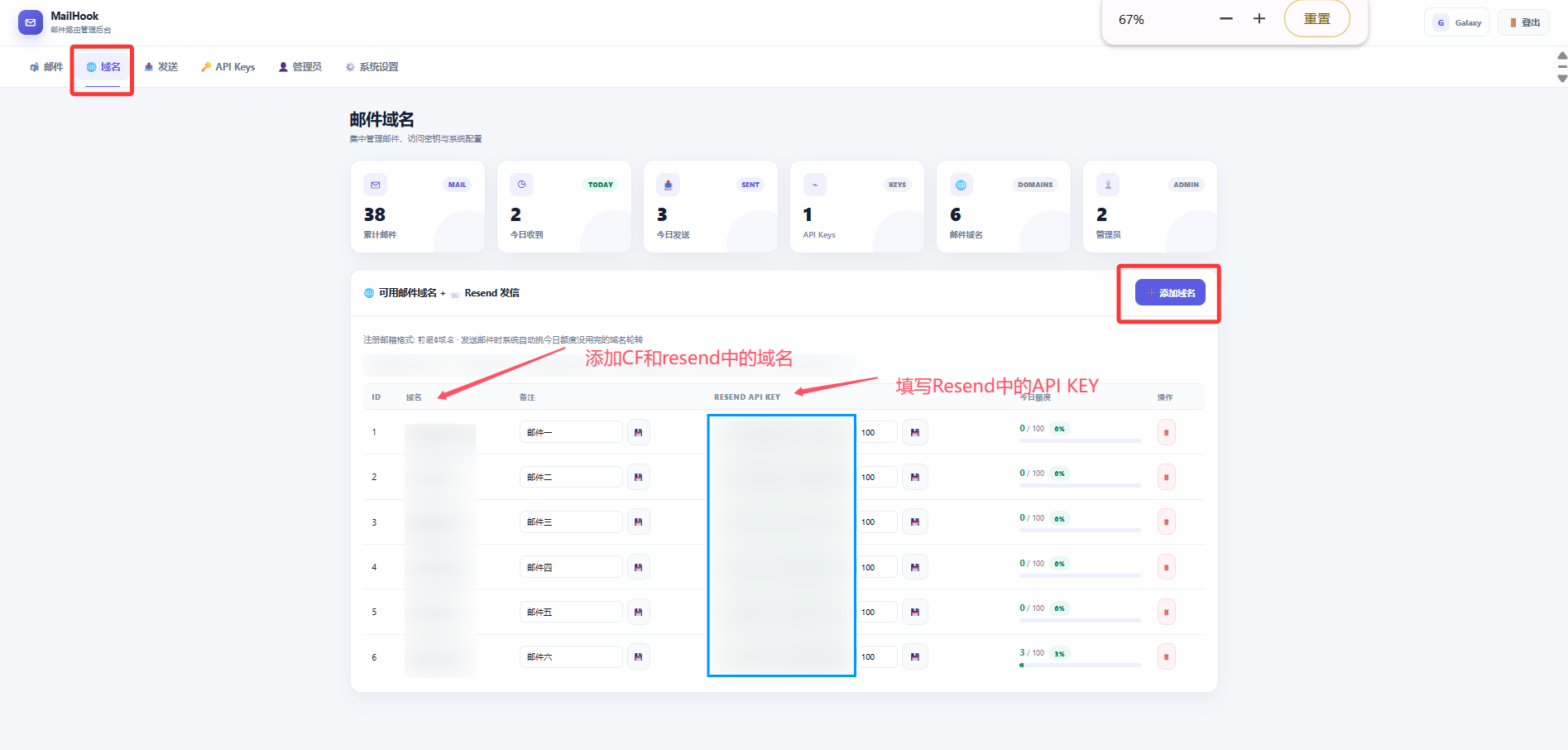
Task: Save the remark for 邮件二 row
Action: (638, 477)
